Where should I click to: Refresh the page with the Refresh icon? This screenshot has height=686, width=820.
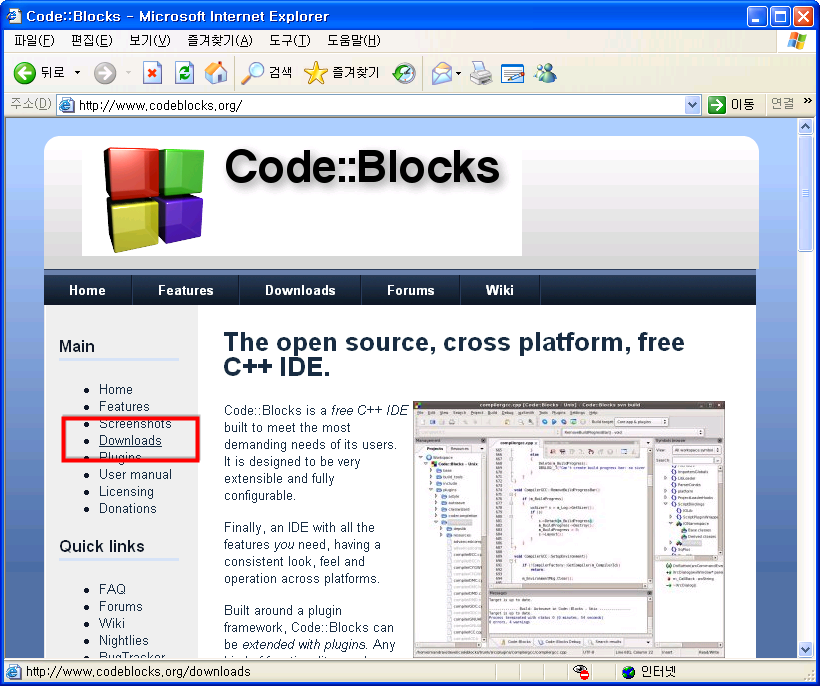pyautogui.click(x=184, y=73)
